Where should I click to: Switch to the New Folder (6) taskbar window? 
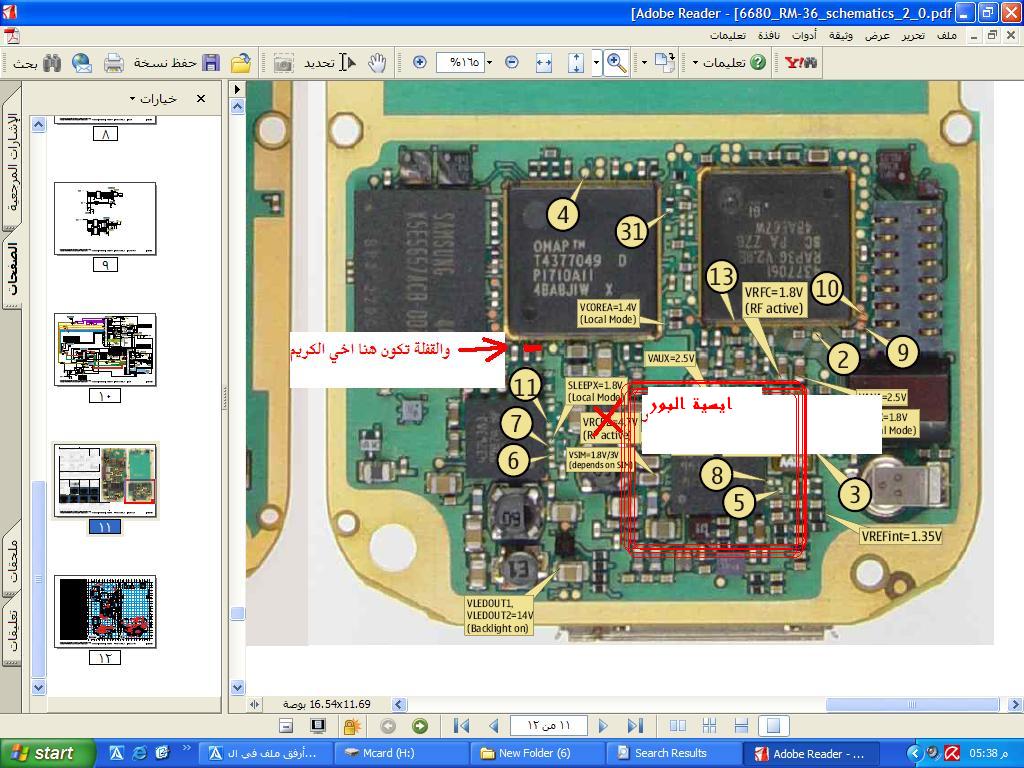click(536, 753)
